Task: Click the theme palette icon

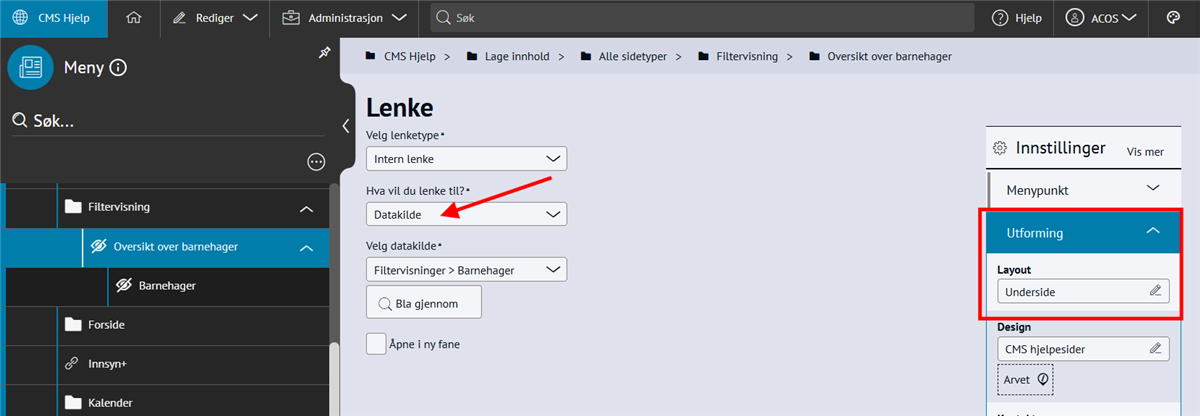Action: (1173, 18)
